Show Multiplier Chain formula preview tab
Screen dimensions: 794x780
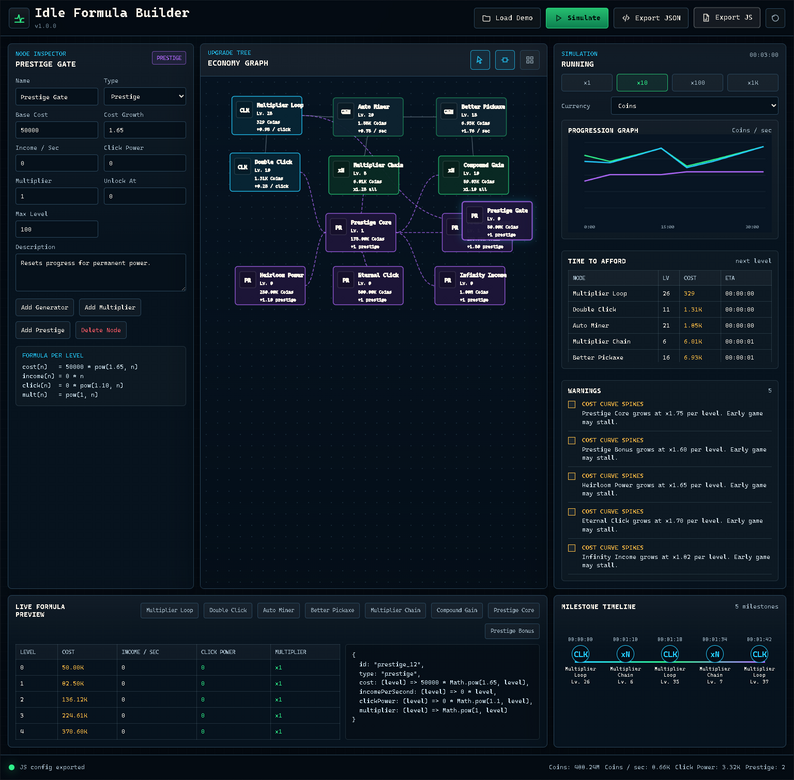(395, 610)
